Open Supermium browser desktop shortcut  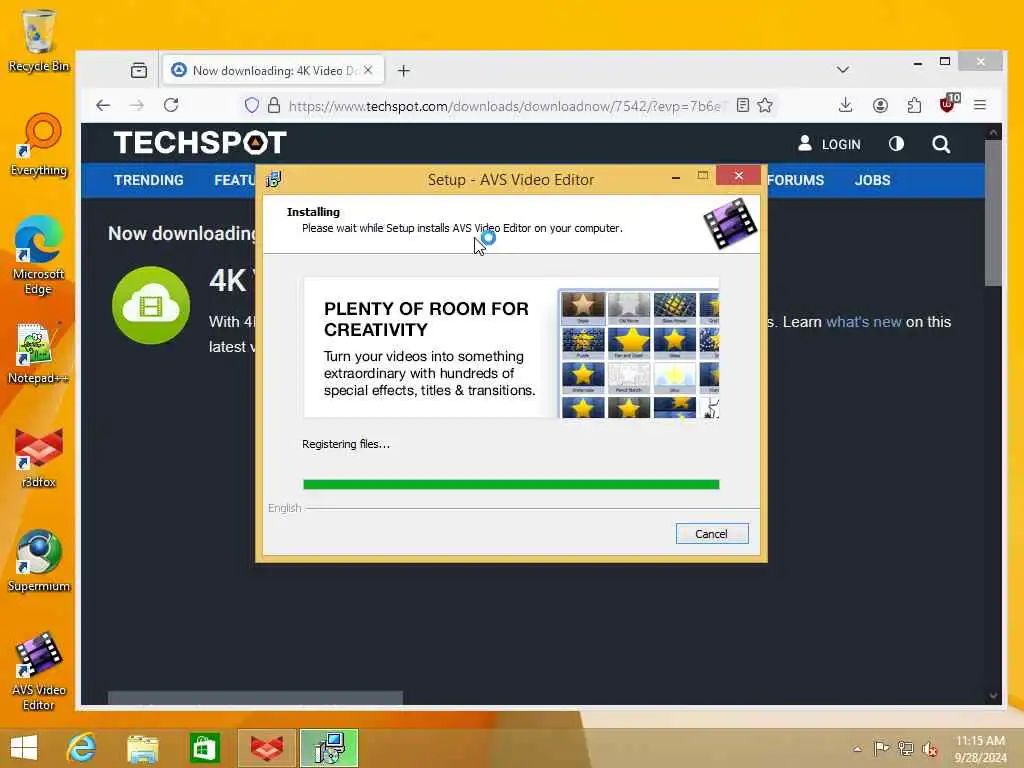(39, 560)
